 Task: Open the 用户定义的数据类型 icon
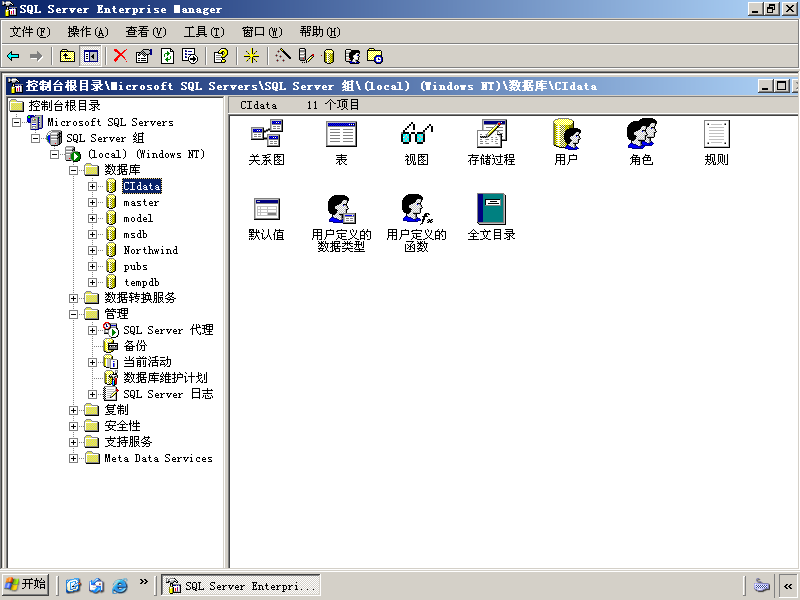coord(341,223)
